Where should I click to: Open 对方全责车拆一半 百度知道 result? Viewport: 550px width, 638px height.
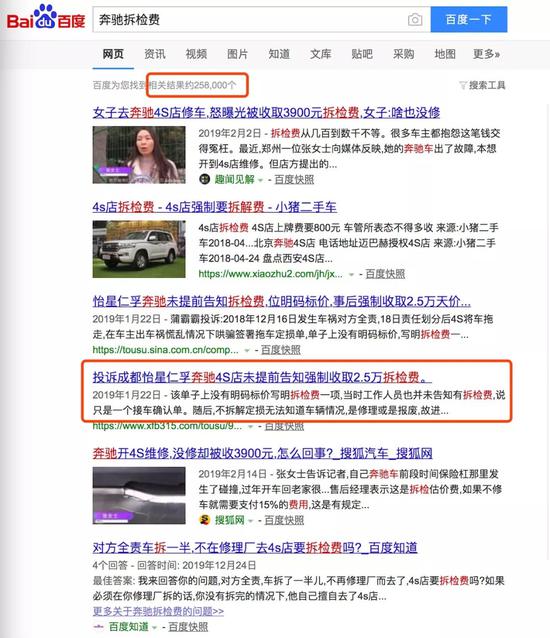(x=255, y=548)
